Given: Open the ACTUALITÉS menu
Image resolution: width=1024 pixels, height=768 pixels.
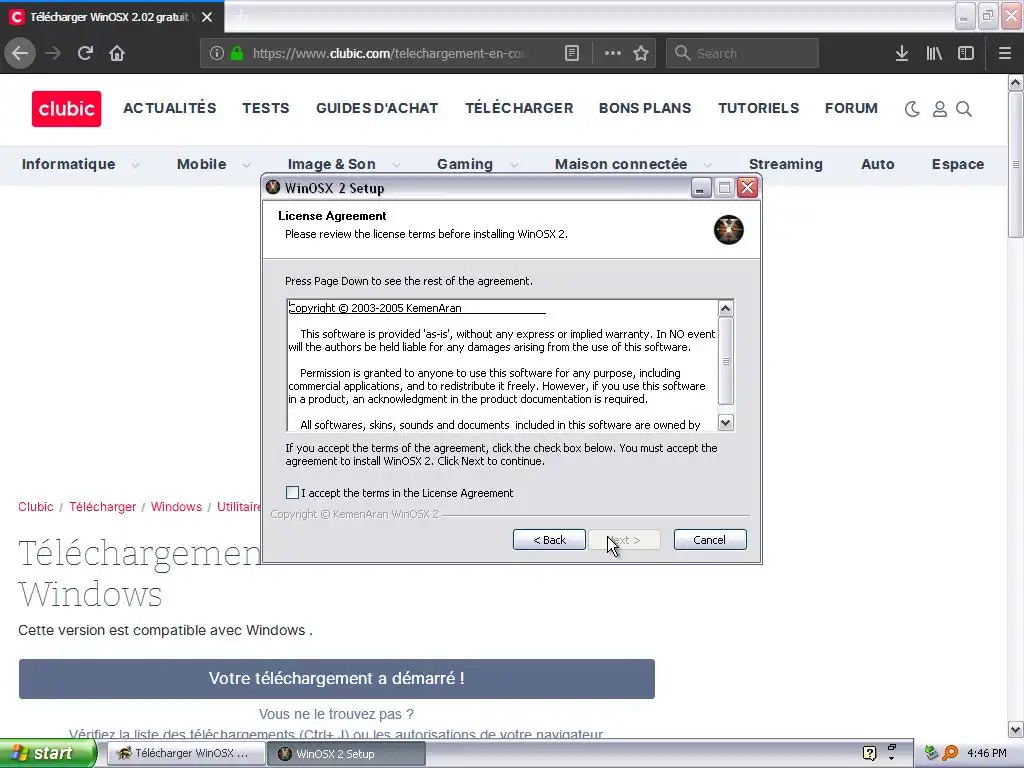Looking at the screenshot, I should click(170, 108).
